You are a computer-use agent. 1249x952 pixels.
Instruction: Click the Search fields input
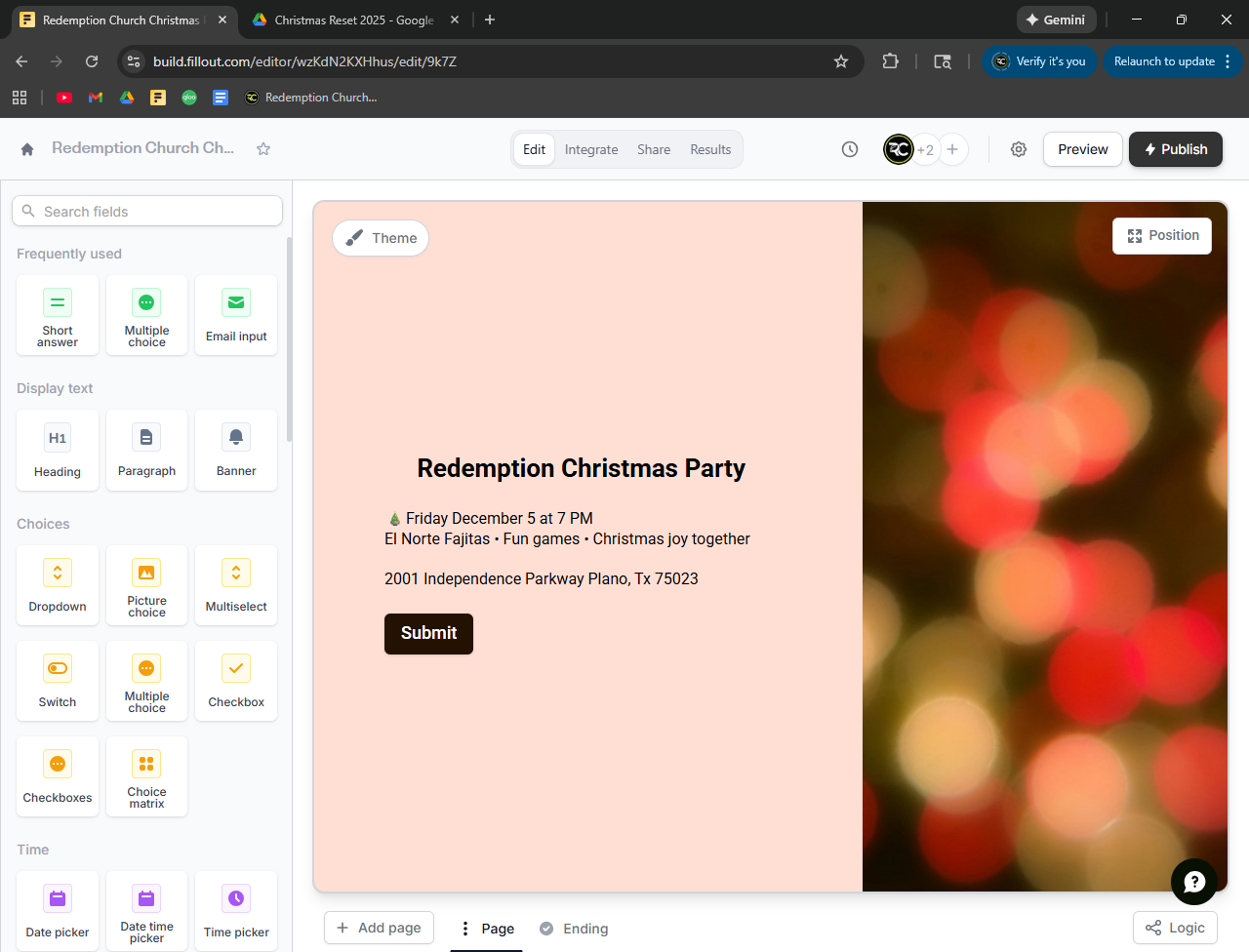point(156,212)
